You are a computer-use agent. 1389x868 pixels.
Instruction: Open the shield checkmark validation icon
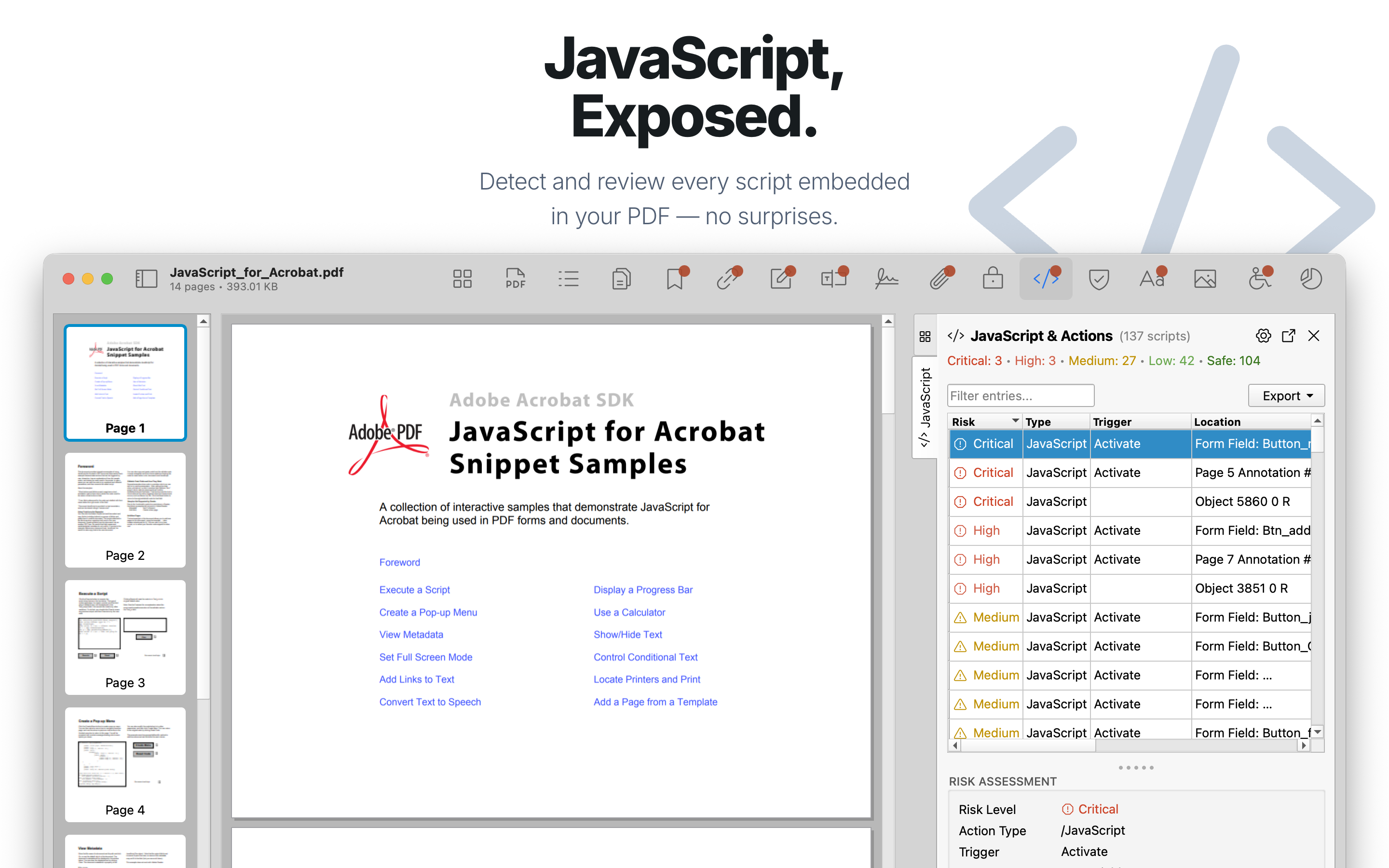click(1099, 280)
